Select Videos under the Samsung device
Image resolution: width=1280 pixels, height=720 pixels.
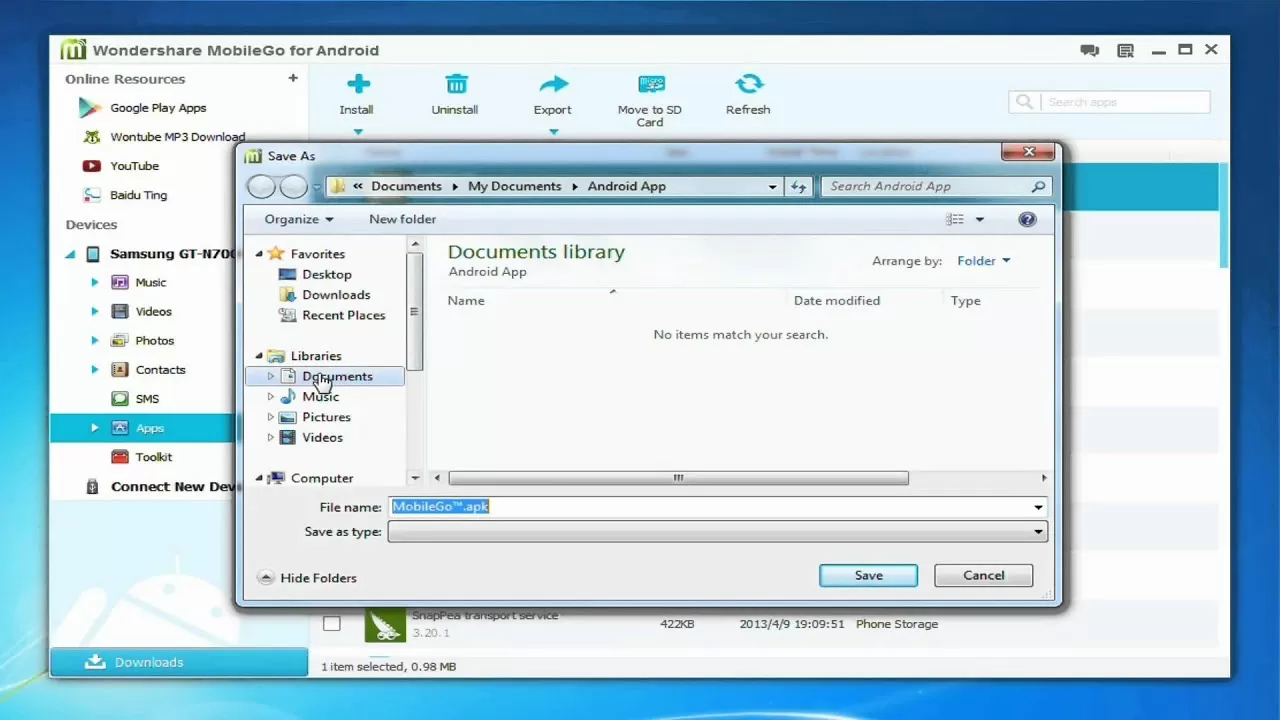click(153, 312)
